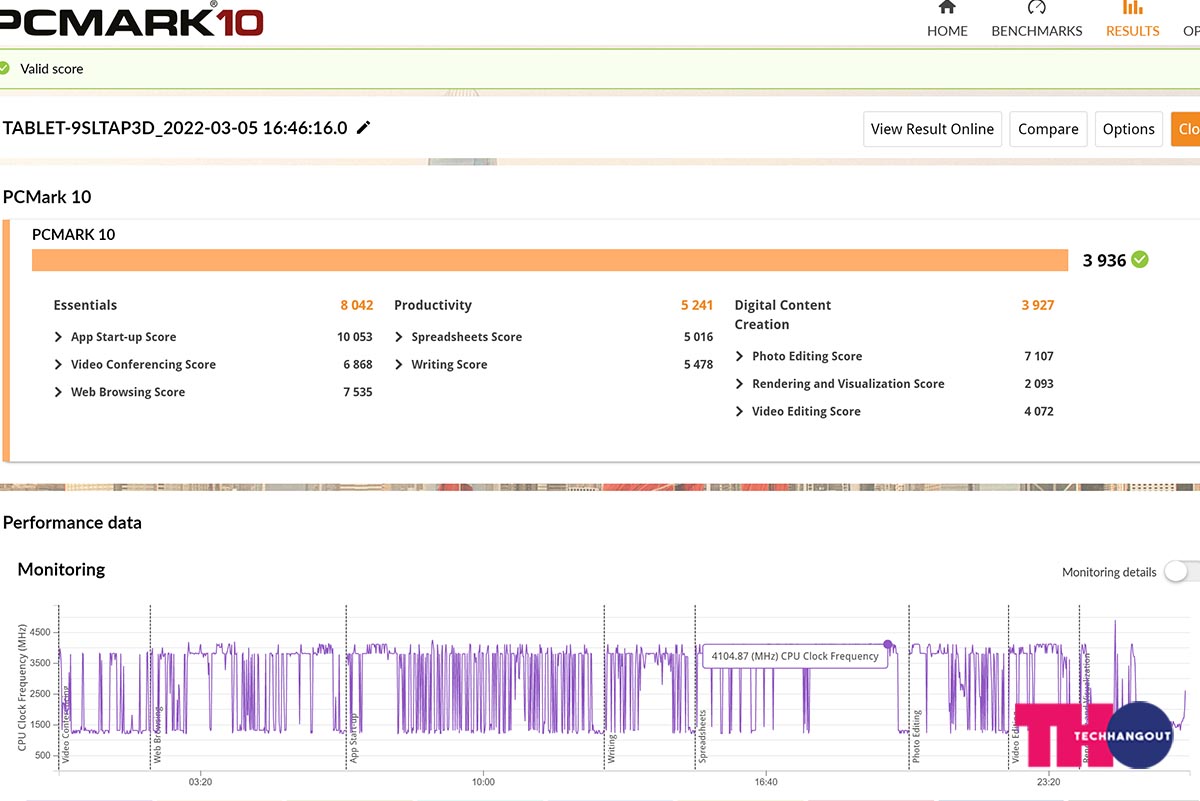The height and width of the screenshot is (801, 1200).
Task: Click the Writing marker in chart
Action: [612, 750]
